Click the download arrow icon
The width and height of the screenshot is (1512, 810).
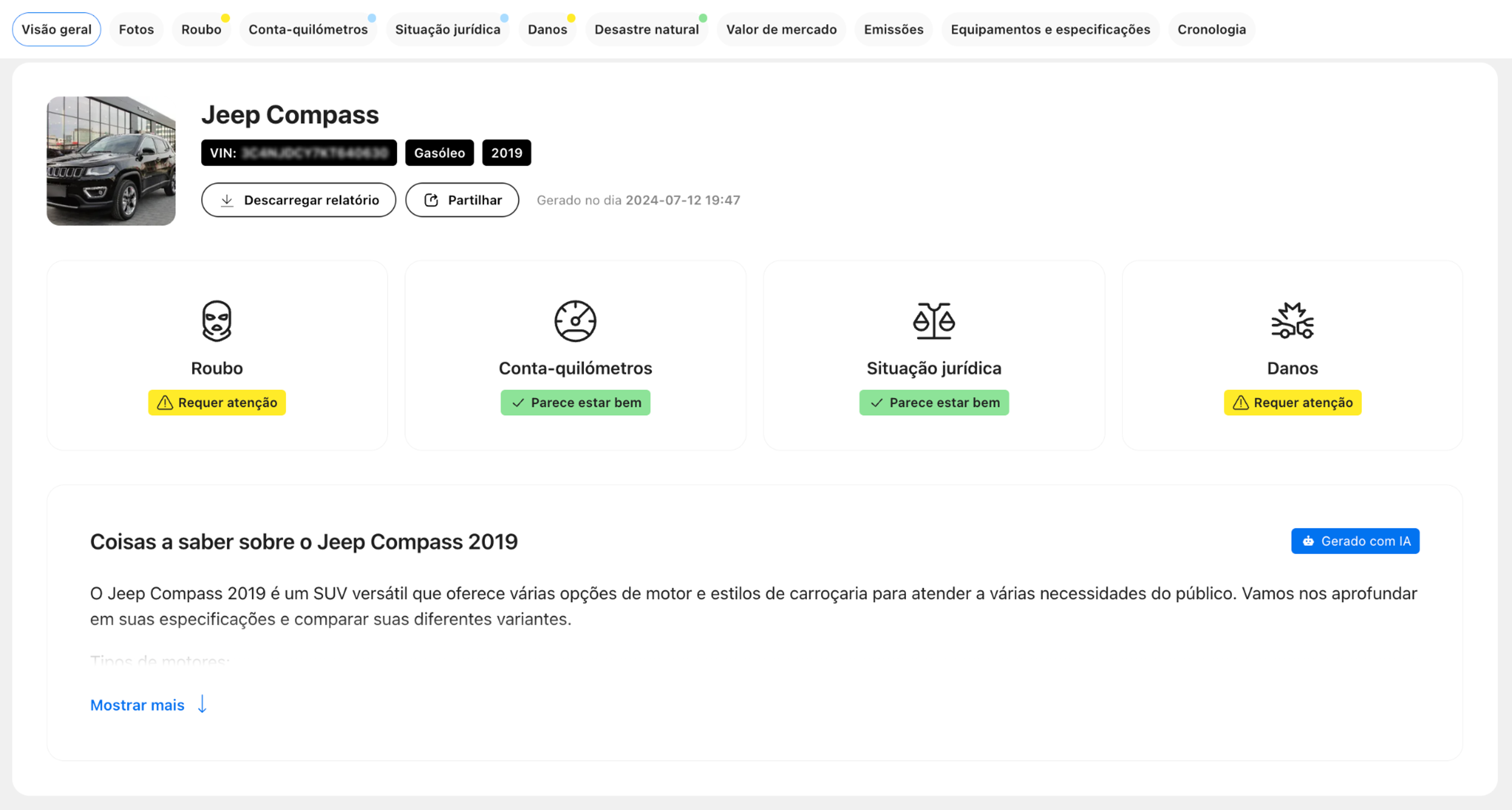click(227, 200)
